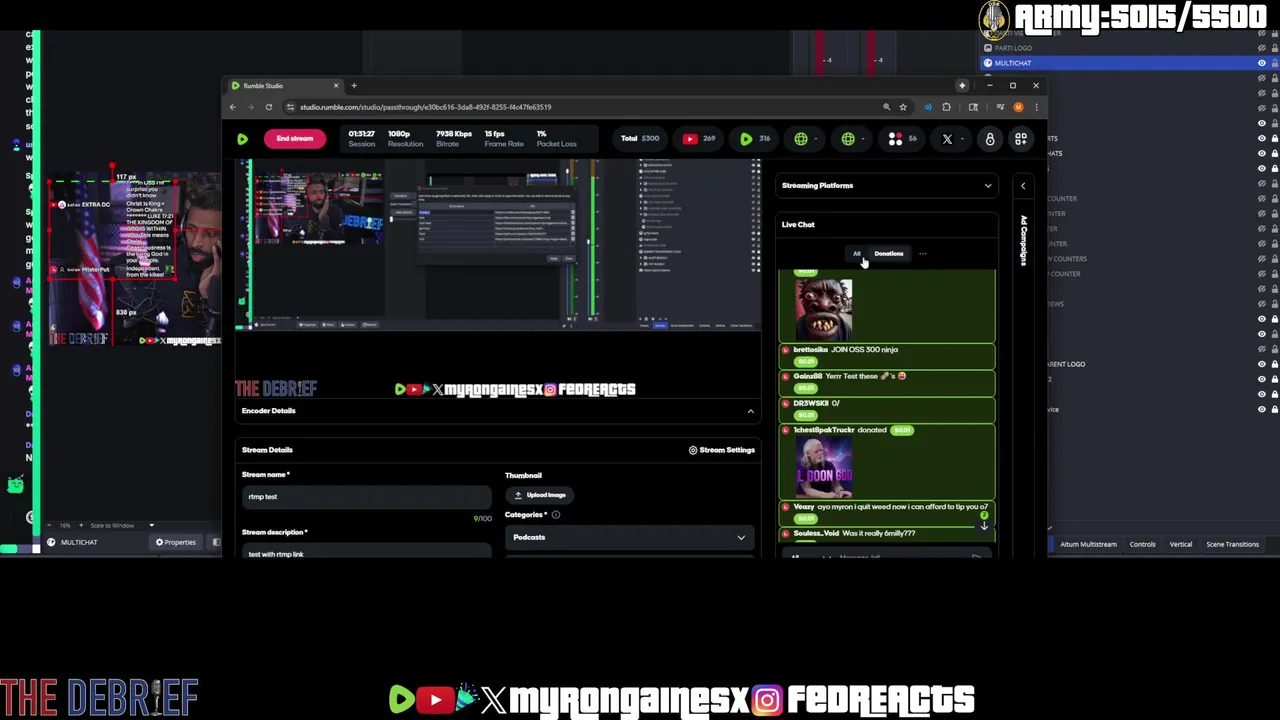This screenshot has width=1280, height=720.
Task: Click the Veazy chat message
Action: tap(887, 513)
